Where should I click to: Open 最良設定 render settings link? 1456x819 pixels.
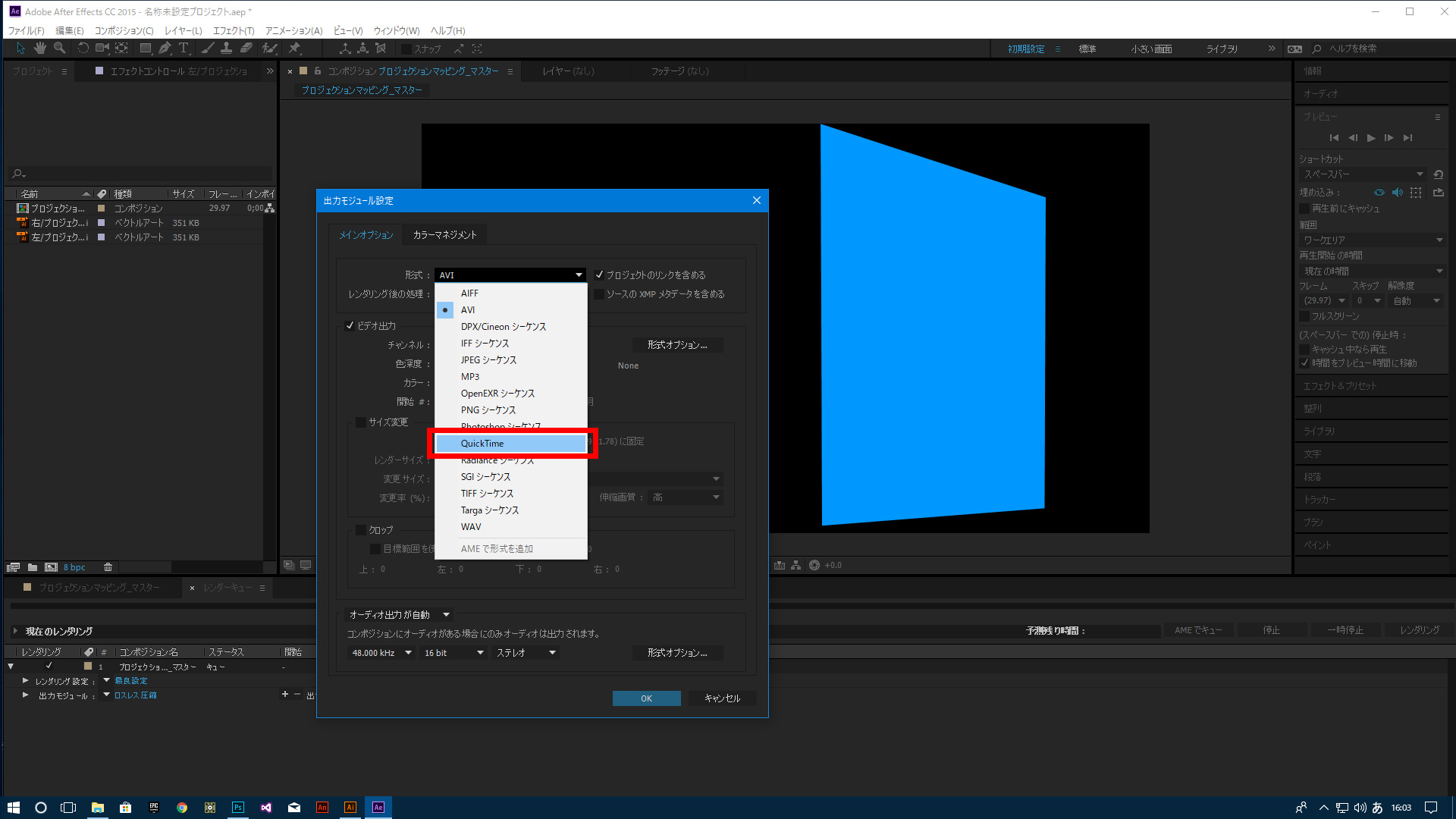click(x=131, y=681)
